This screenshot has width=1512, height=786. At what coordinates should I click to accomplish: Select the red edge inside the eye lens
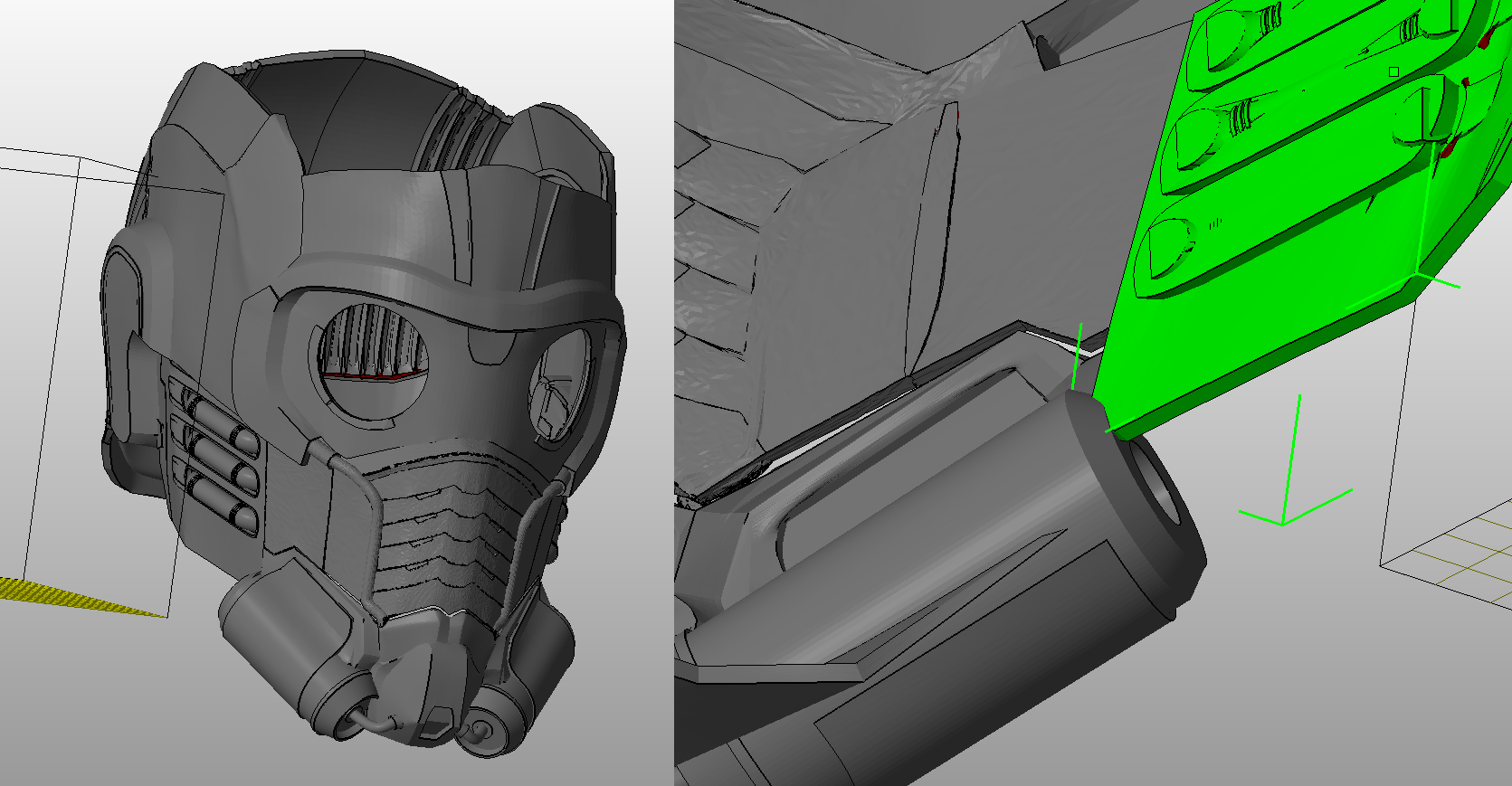[375, 374]
